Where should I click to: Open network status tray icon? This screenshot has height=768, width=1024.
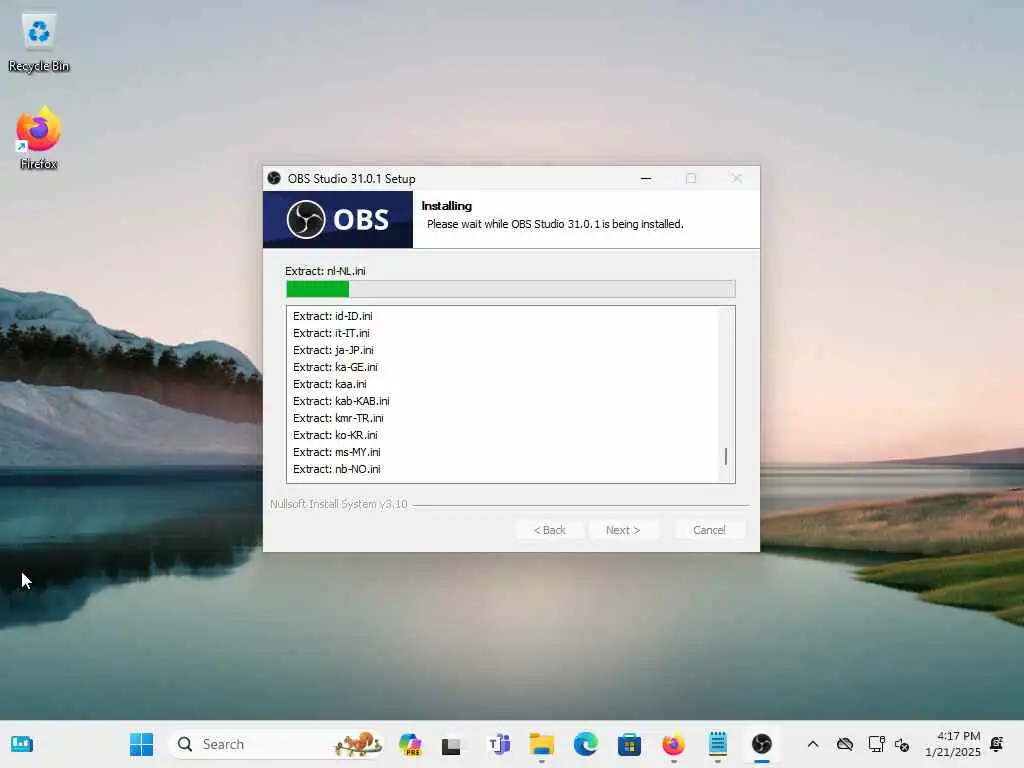(876, 744)
